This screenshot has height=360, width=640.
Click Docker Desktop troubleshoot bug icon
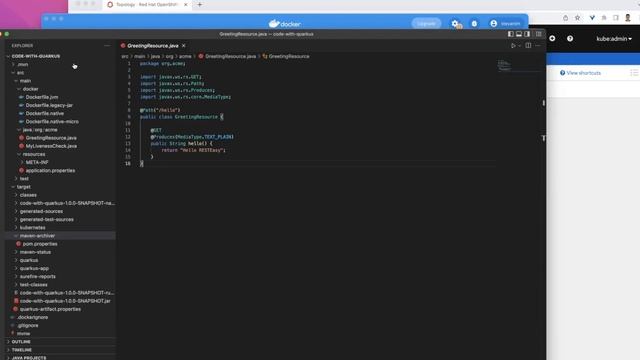pyautogui.click(x=474, y=24)
